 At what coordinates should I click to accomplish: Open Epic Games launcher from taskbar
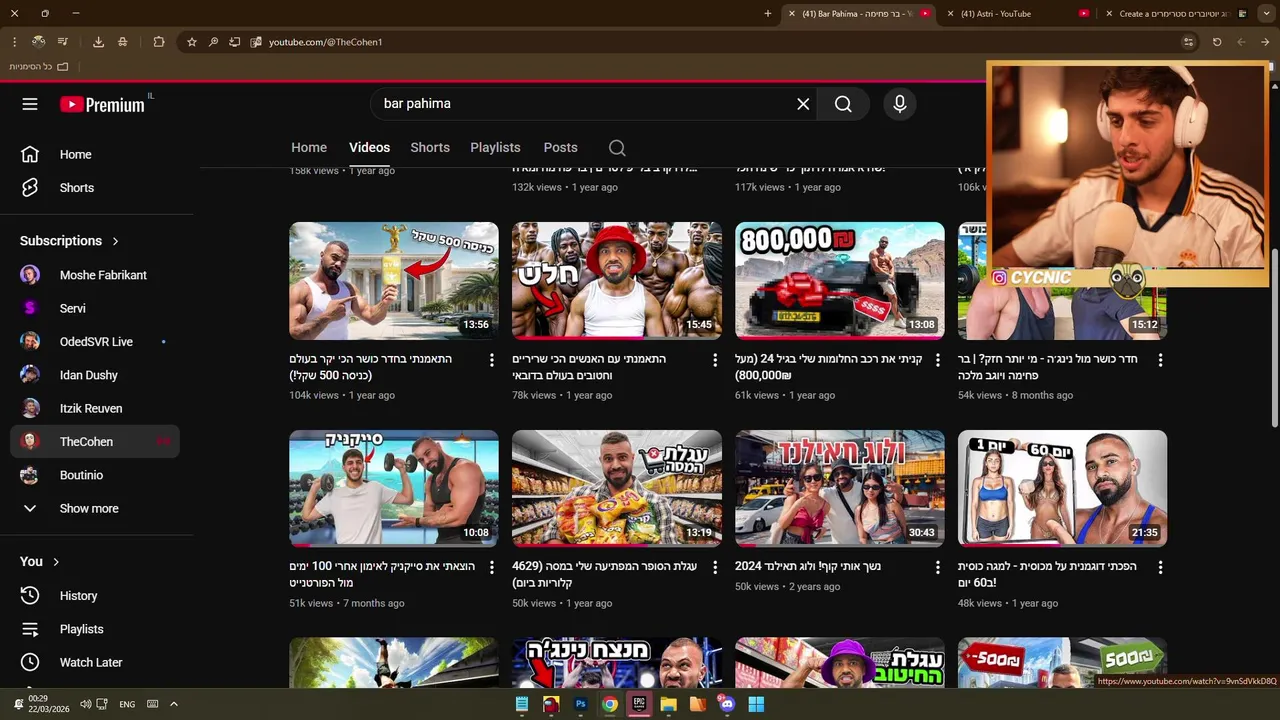click(x=639, y=704)
